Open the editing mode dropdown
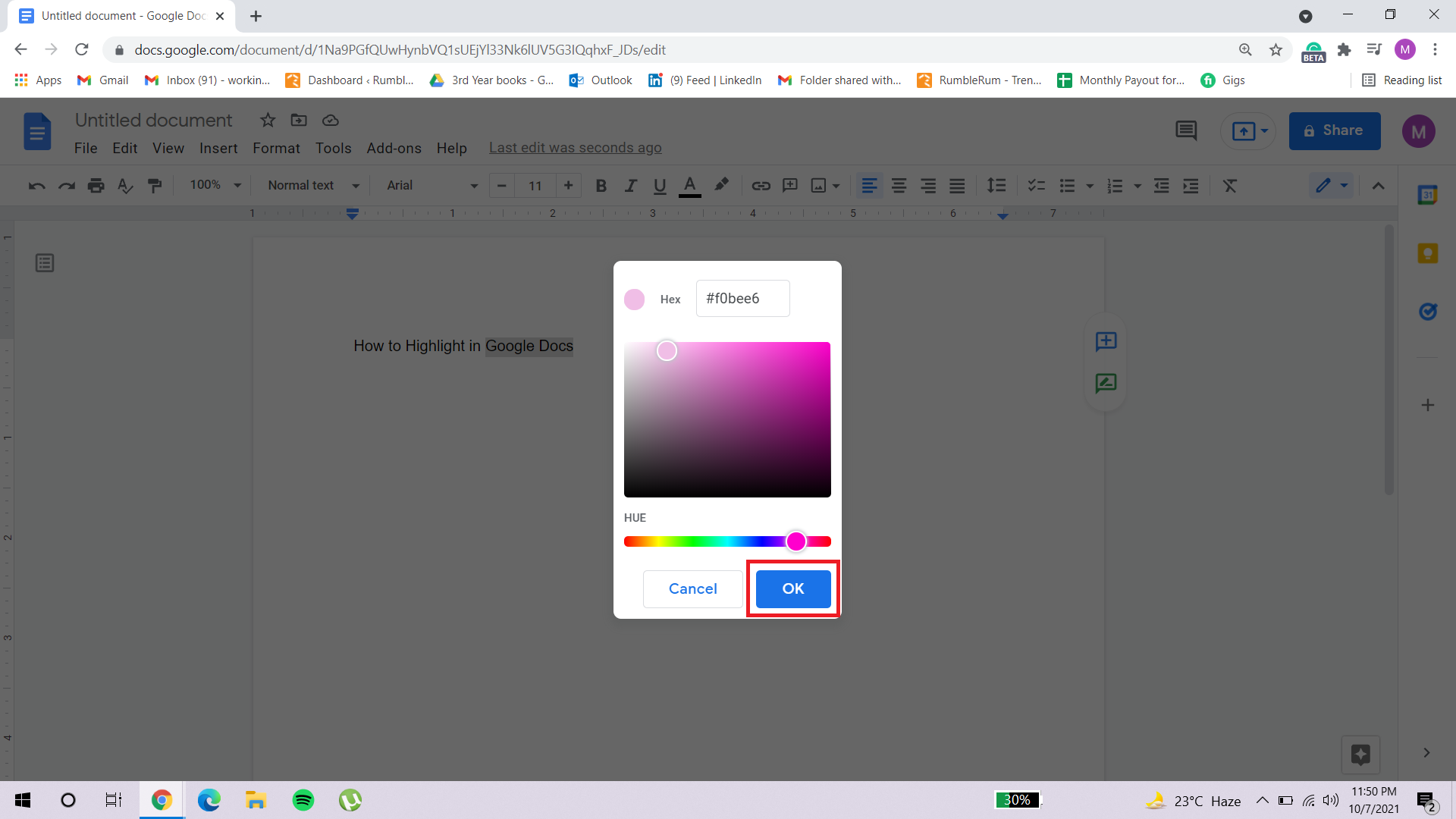Screen dimensions: 1456x819 click(1332, 186)
